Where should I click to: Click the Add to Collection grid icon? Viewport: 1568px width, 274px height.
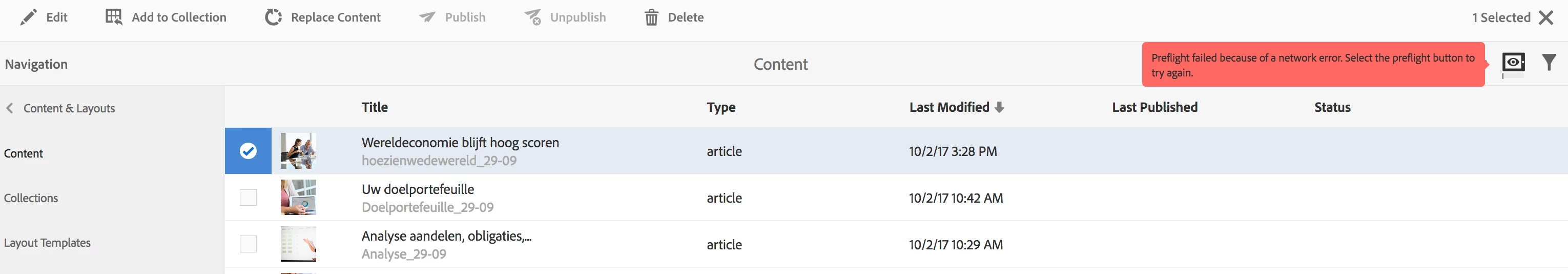(114, 17)
